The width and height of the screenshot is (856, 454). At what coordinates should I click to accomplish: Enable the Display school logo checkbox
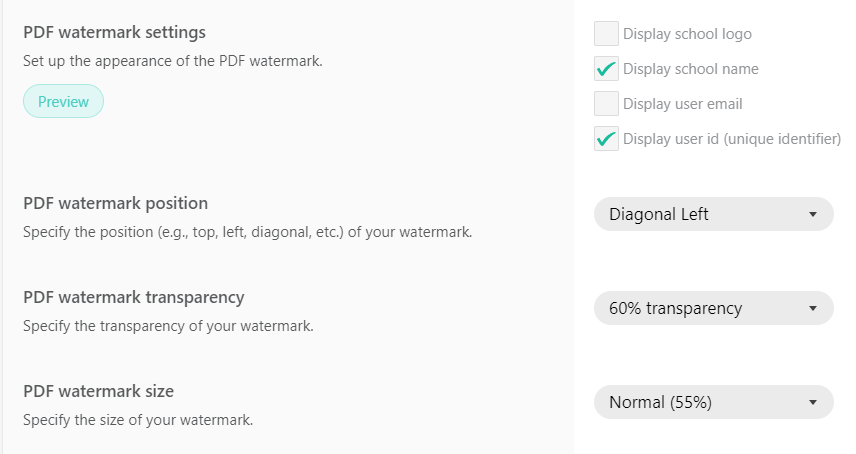coord(606,34)
